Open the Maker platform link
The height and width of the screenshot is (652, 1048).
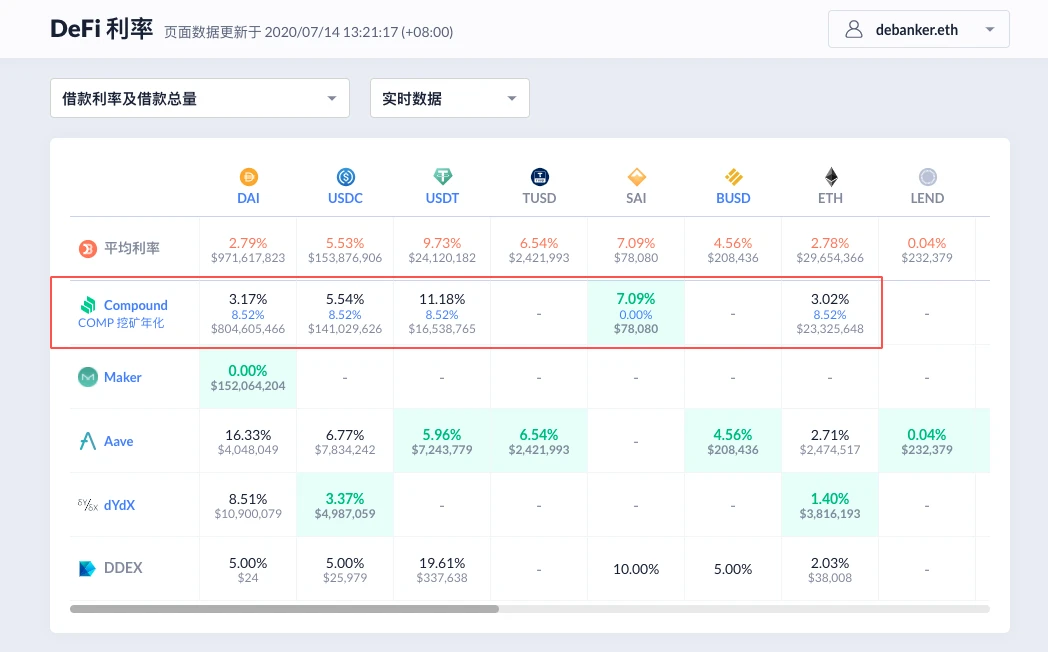coord(122,377)
